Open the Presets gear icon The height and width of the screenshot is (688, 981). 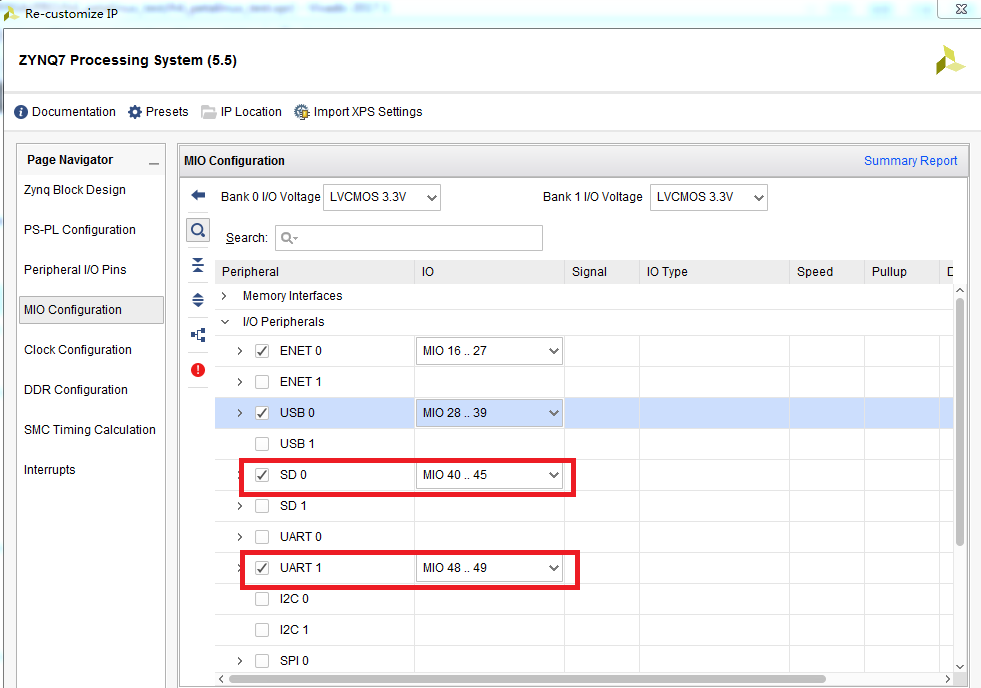135,112
